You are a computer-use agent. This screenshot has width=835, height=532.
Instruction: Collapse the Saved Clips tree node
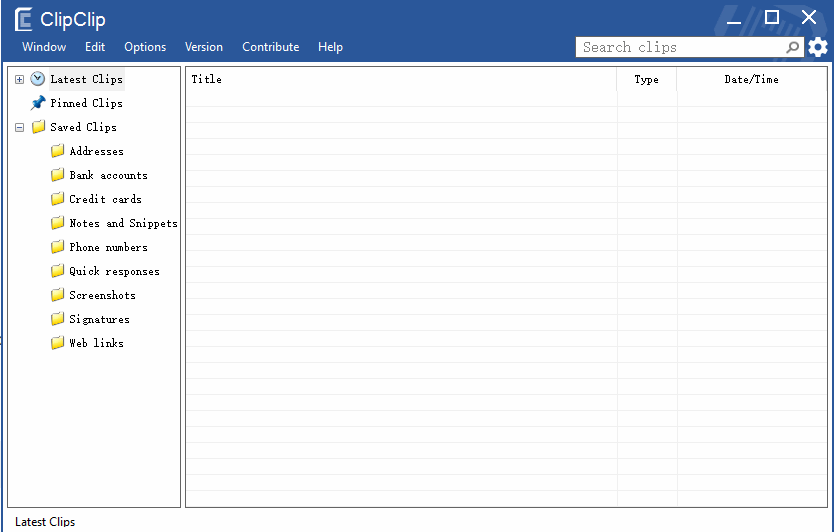[20, 127]
